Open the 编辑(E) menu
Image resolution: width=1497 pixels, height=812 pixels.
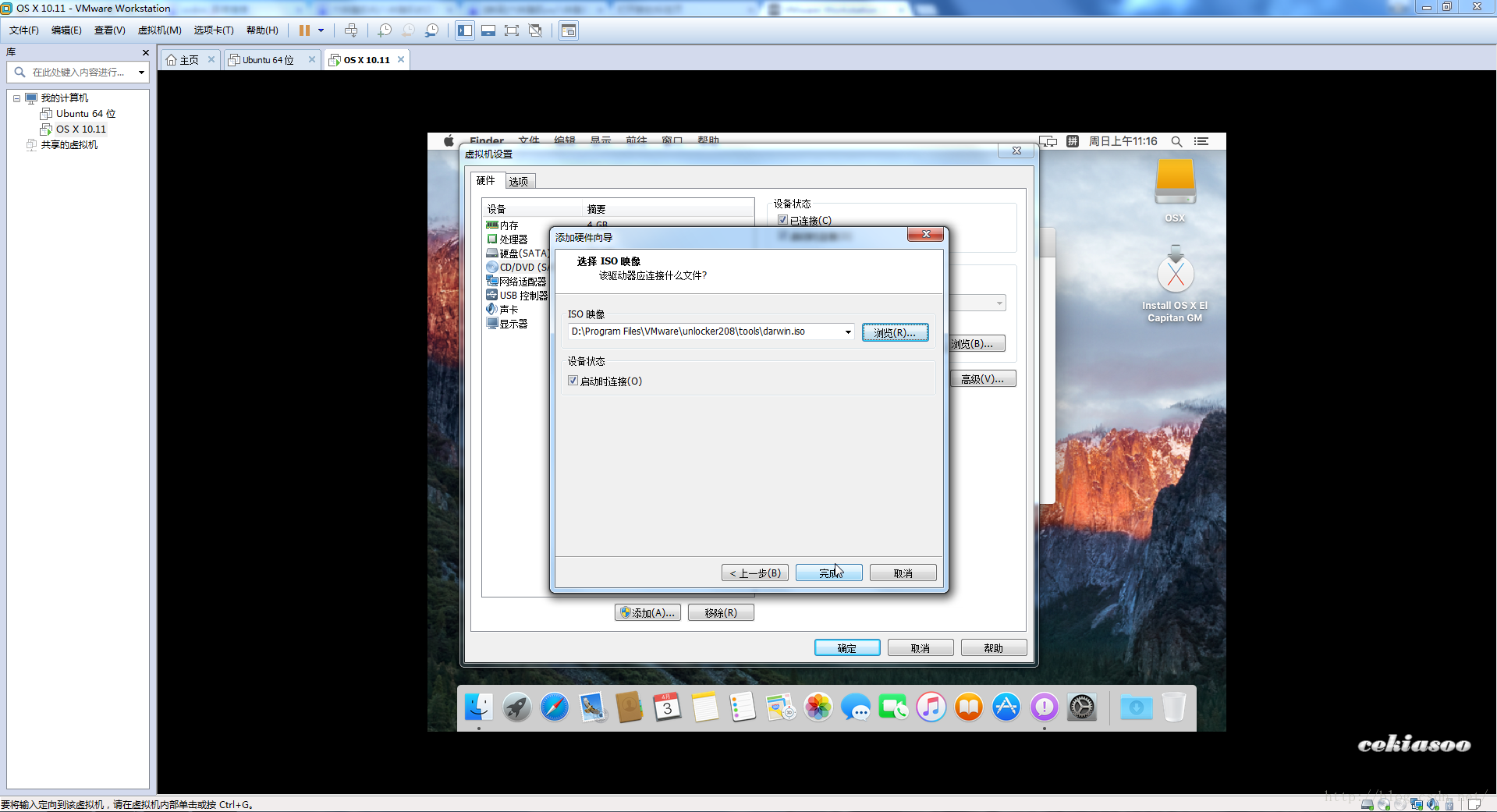66,30
